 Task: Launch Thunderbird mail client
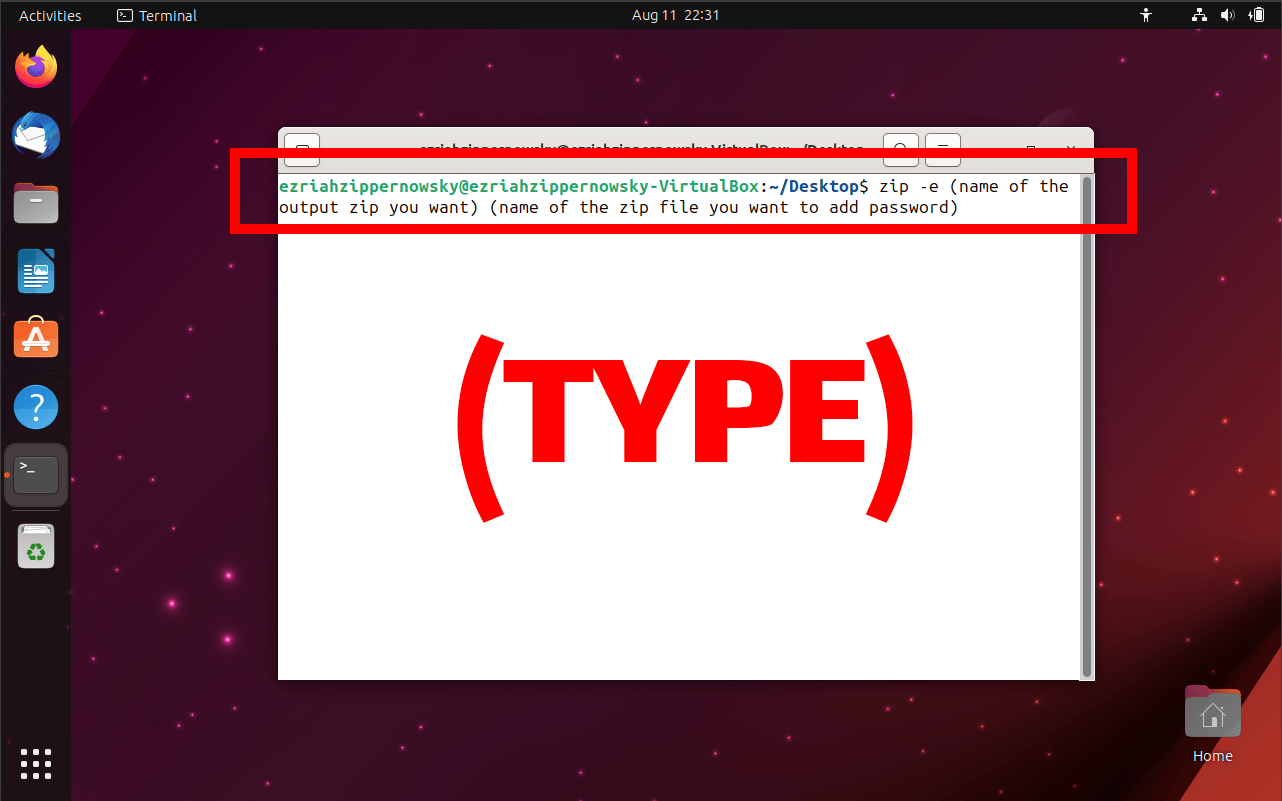35,135
